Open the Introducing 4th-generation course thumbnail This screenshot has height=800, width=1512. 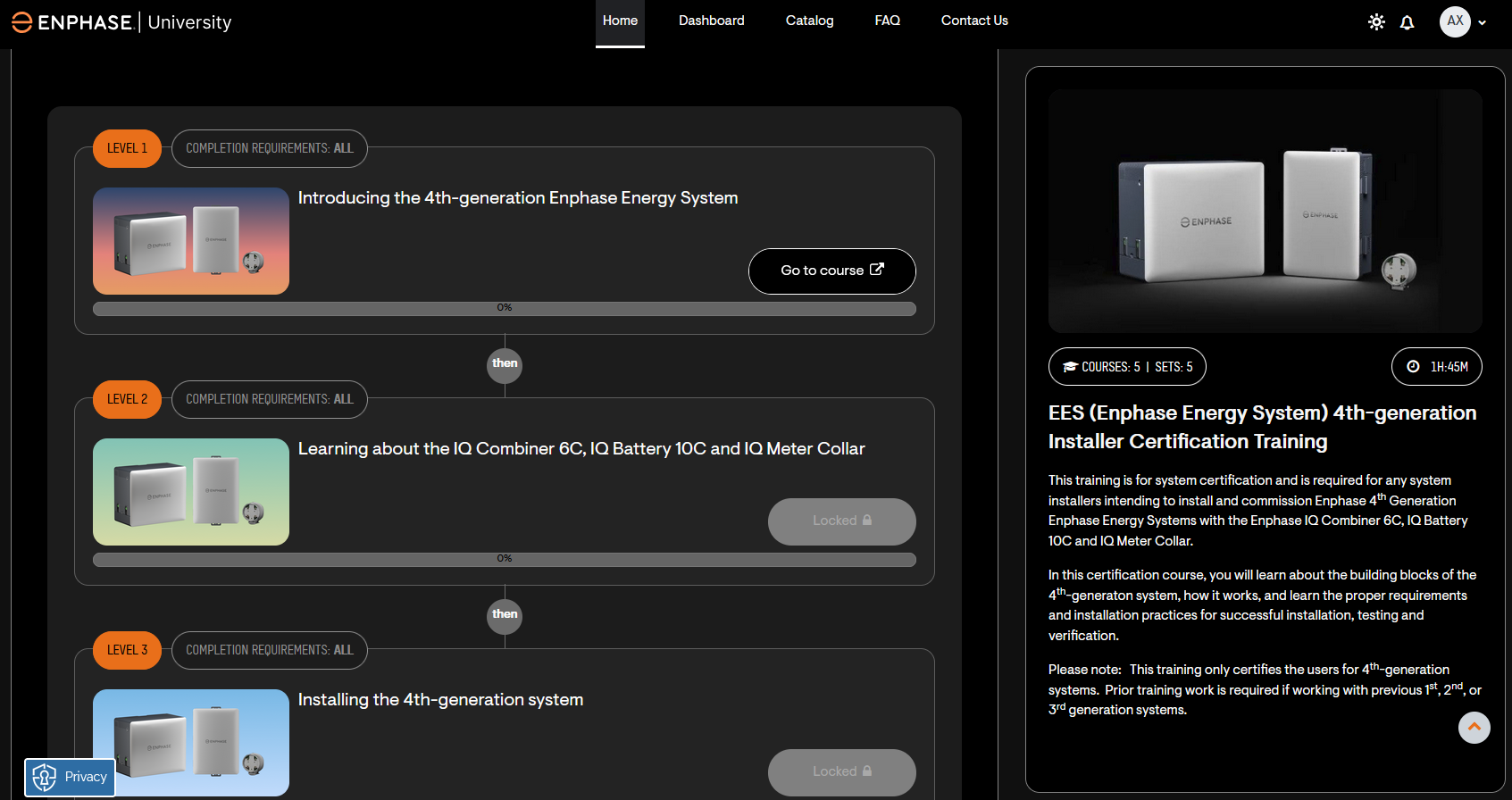(x=191, y=241)
